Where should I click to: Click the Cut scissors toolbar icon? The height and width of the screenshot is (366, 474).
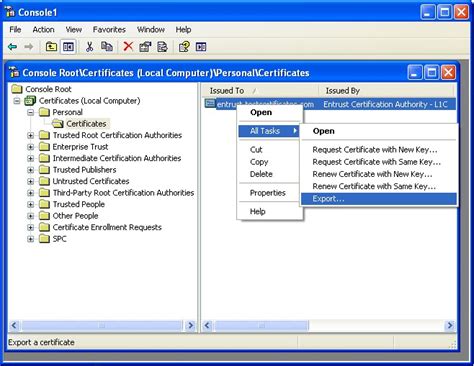coord(89,47)
